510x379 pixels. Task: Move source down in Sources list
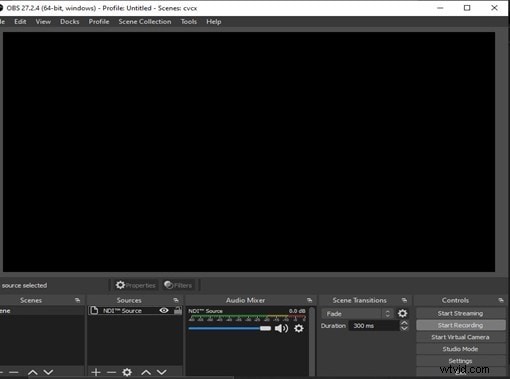162,372
